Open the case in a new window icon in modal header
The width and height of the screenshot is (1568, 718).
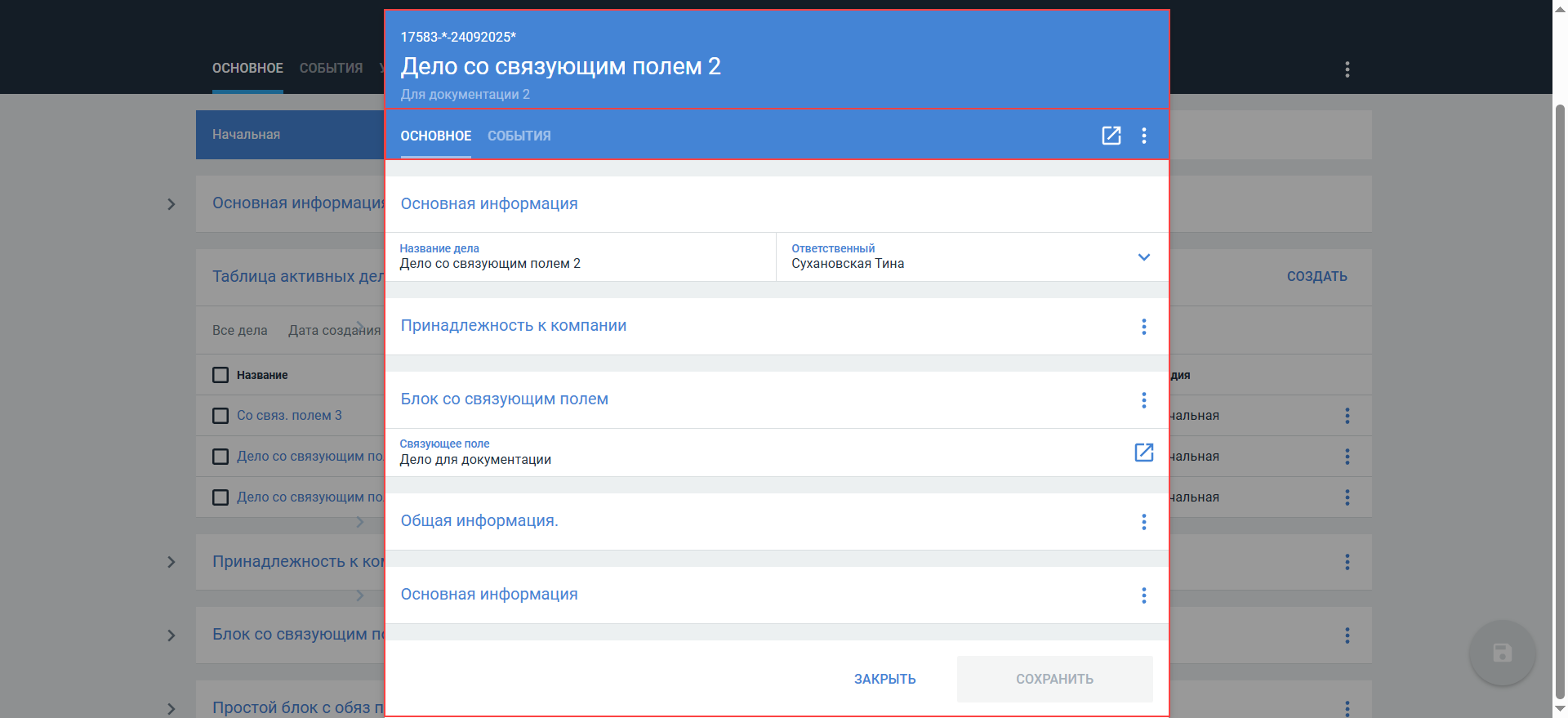coord(1111,136)
